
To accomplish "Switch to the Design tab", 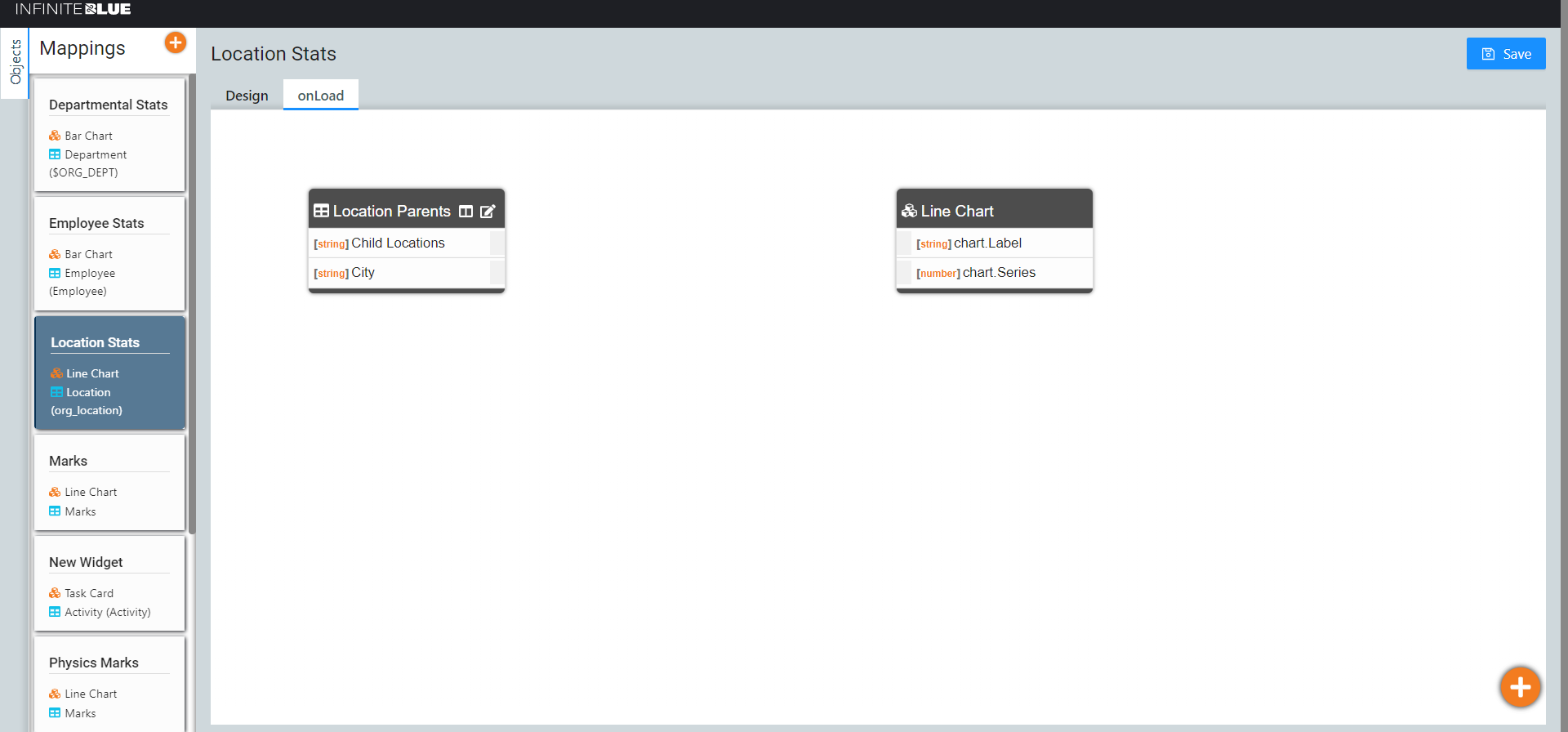I will (x=247, y=96).
